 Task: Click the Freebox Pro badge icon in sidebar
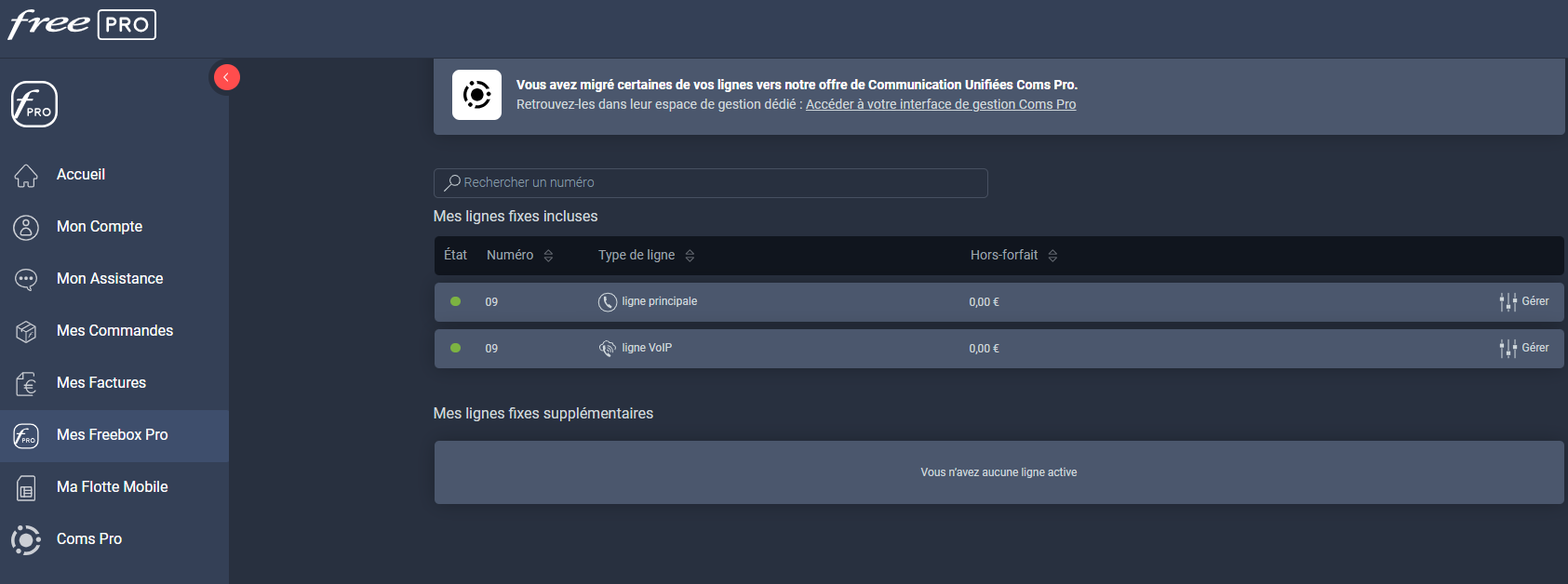point(34,104)
